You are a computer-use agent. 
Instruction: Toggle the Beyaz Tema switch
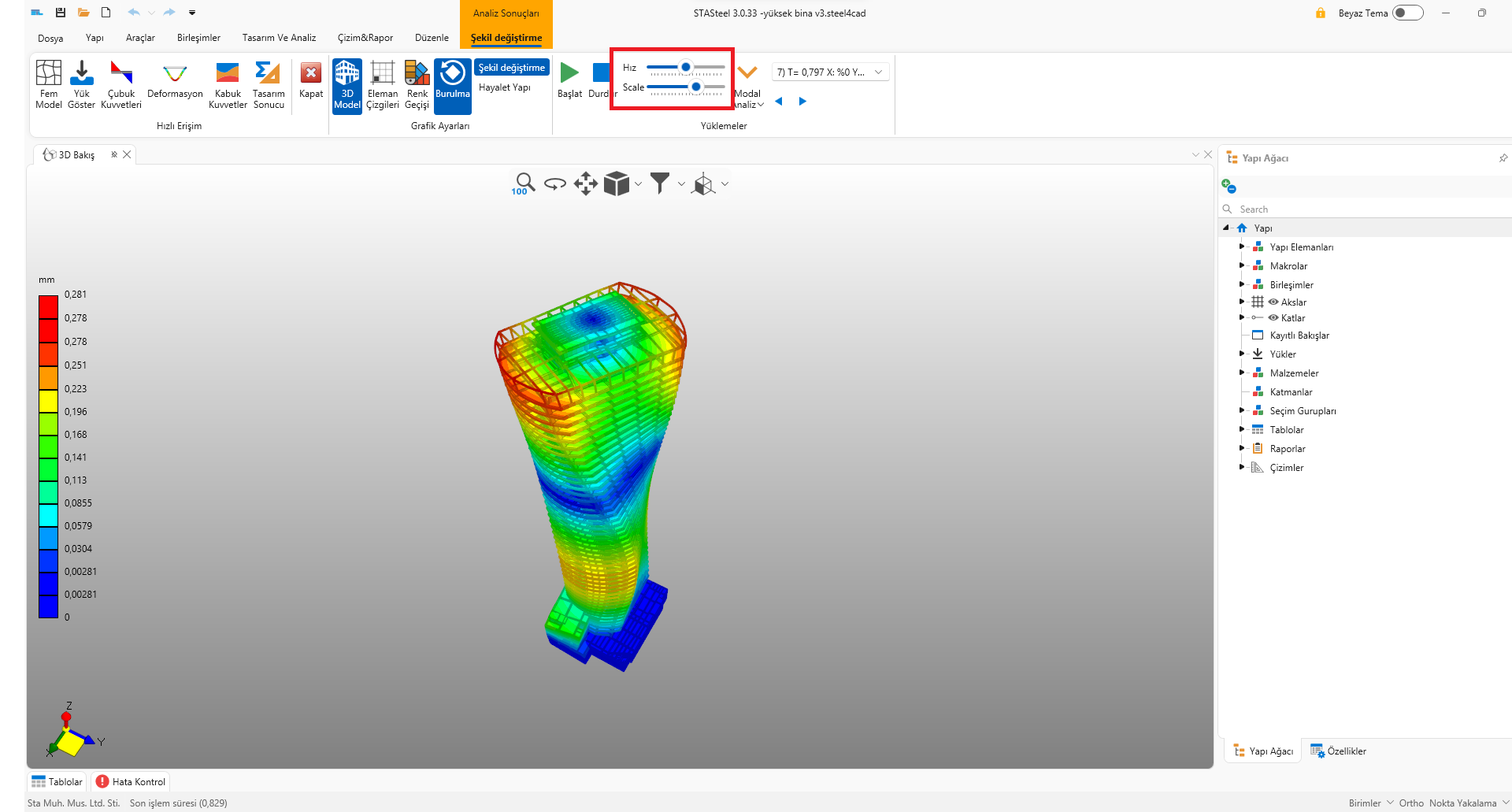click(x=1407, y=13)
